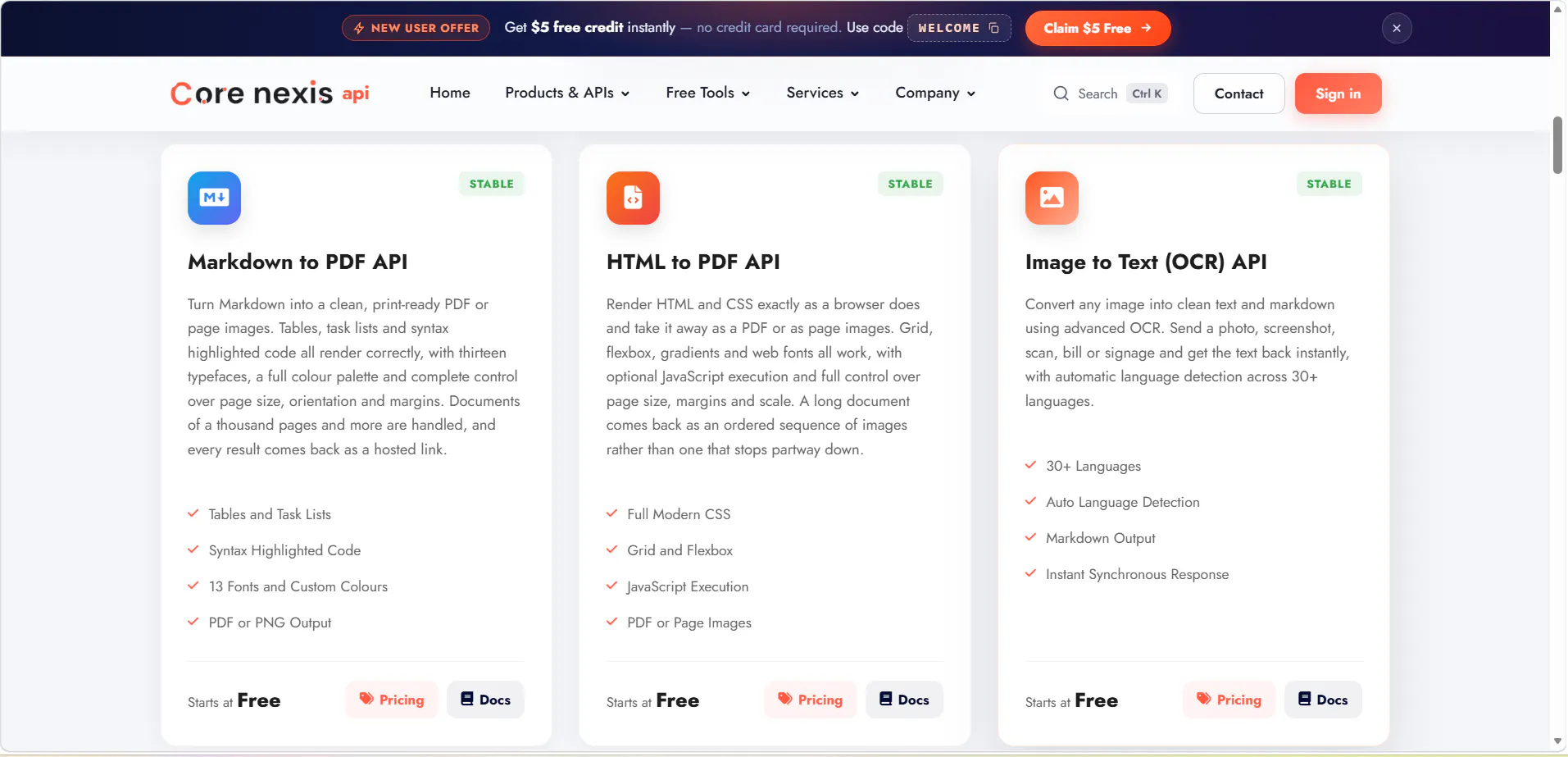Click the lightning NEW USER OFFER badge
This screenshot has width=1568, height=757.
point(416,28)
